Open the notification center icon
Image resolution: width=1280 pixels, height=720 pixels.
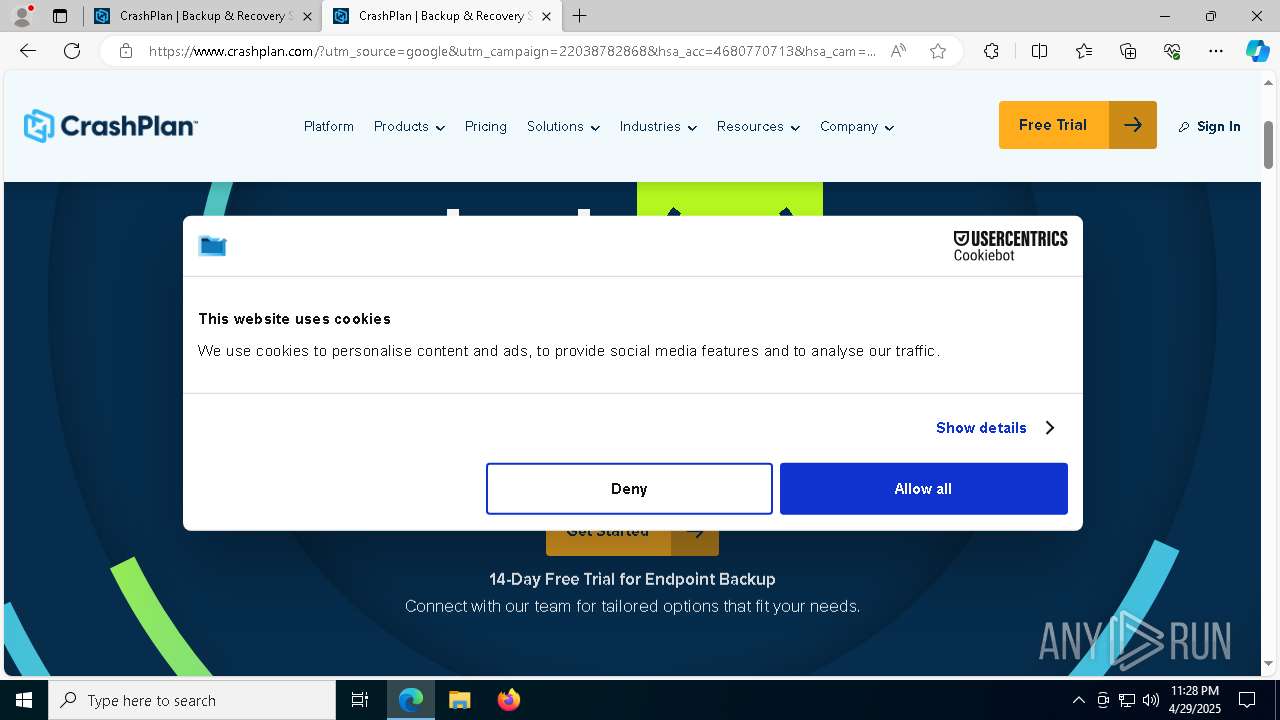pyautogui.click(x=1247, y=700)
